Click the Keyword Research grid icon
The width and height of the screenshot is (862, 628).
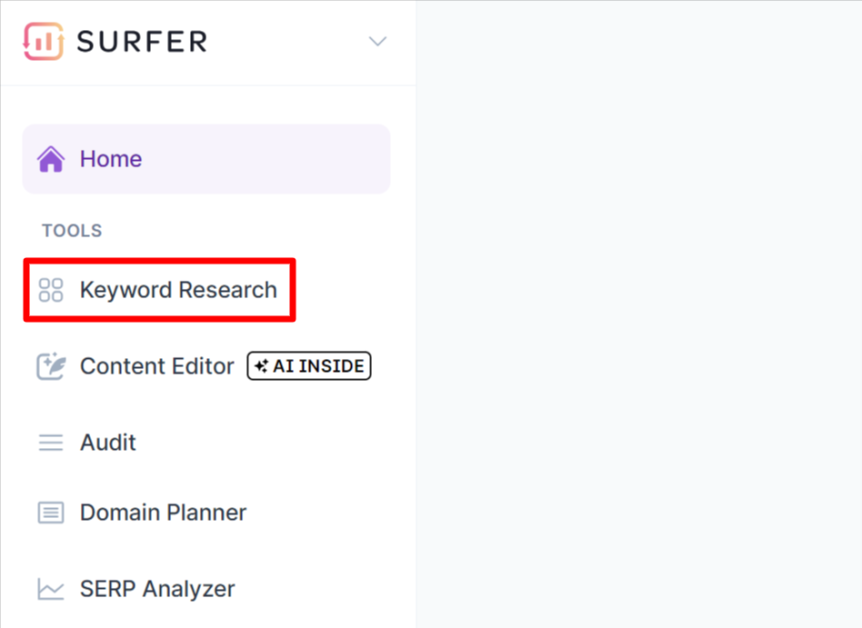tap(49, 289)
